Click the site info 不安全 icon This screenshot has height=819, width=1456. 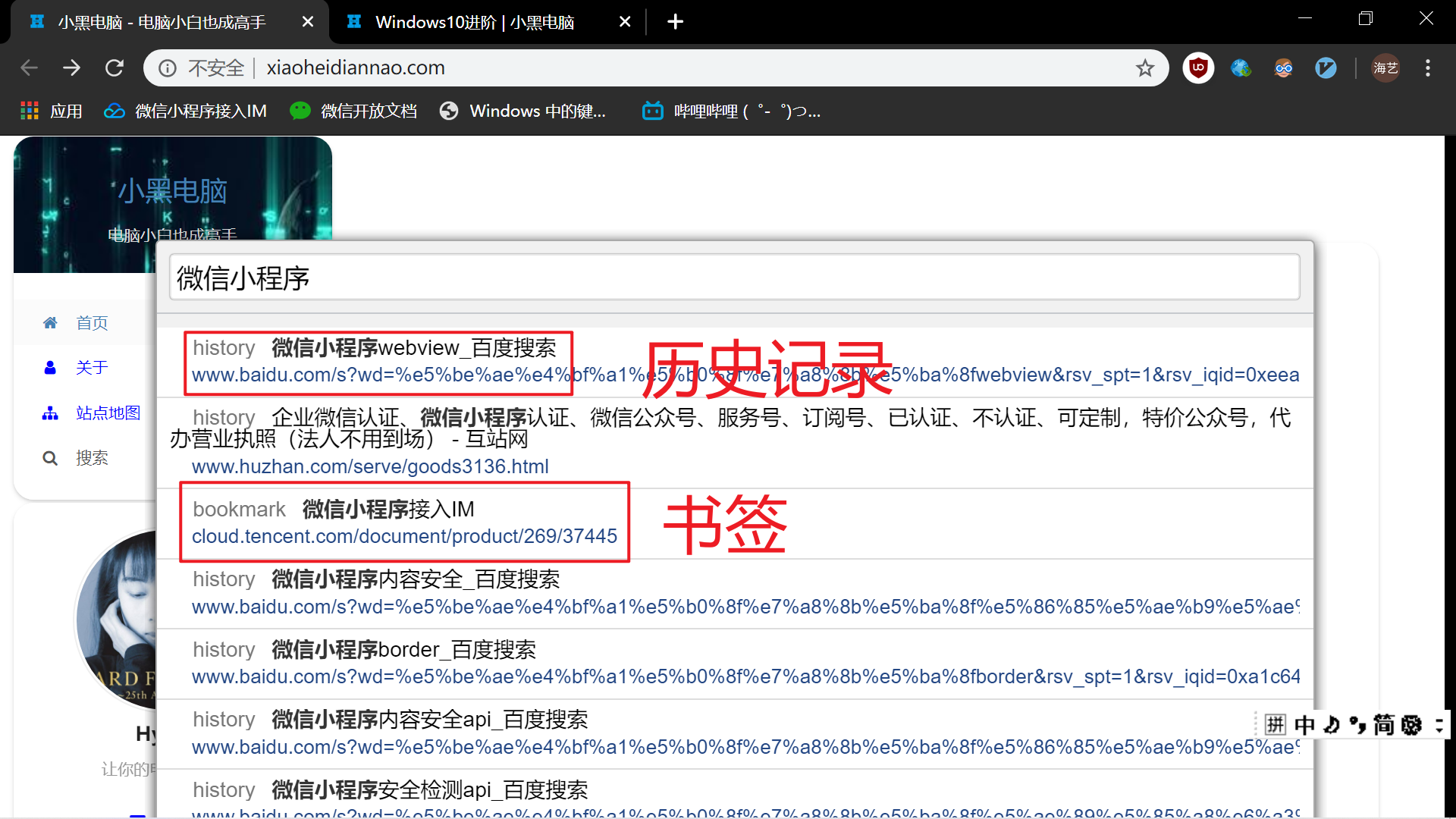coord(168,68)
